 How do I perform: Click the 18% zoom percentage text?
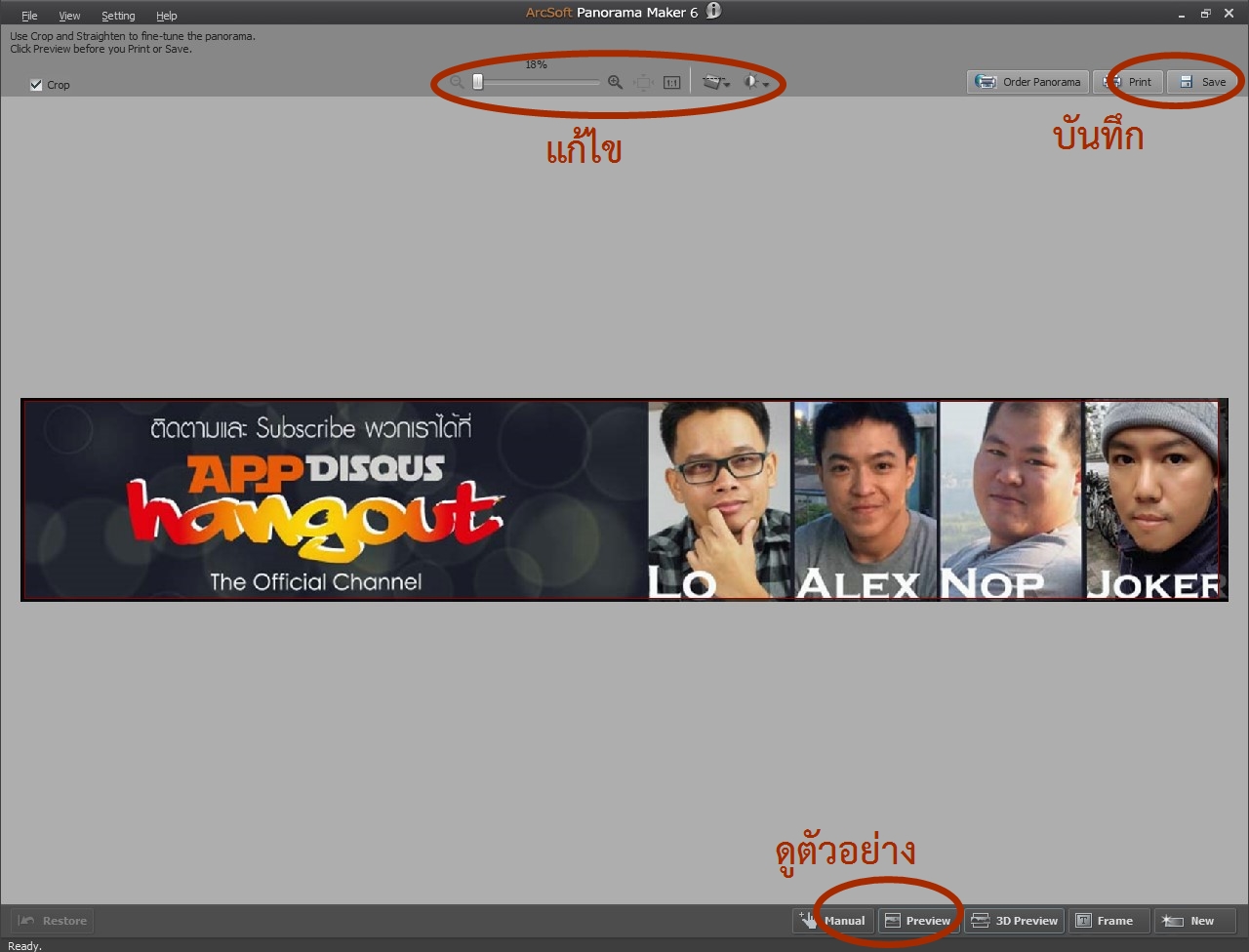pos(536,64)
